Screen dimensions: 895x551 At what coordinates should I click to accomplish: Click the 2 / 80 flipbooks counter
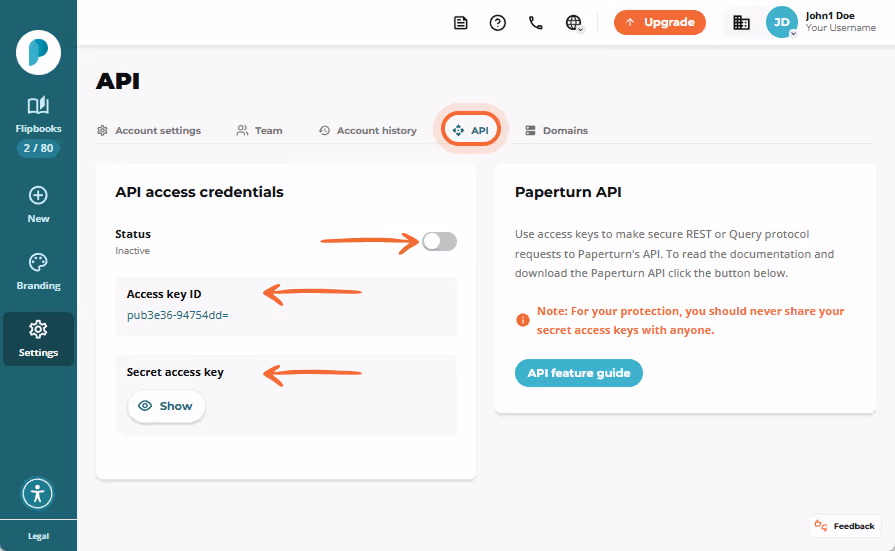click(x=38, y=148)
